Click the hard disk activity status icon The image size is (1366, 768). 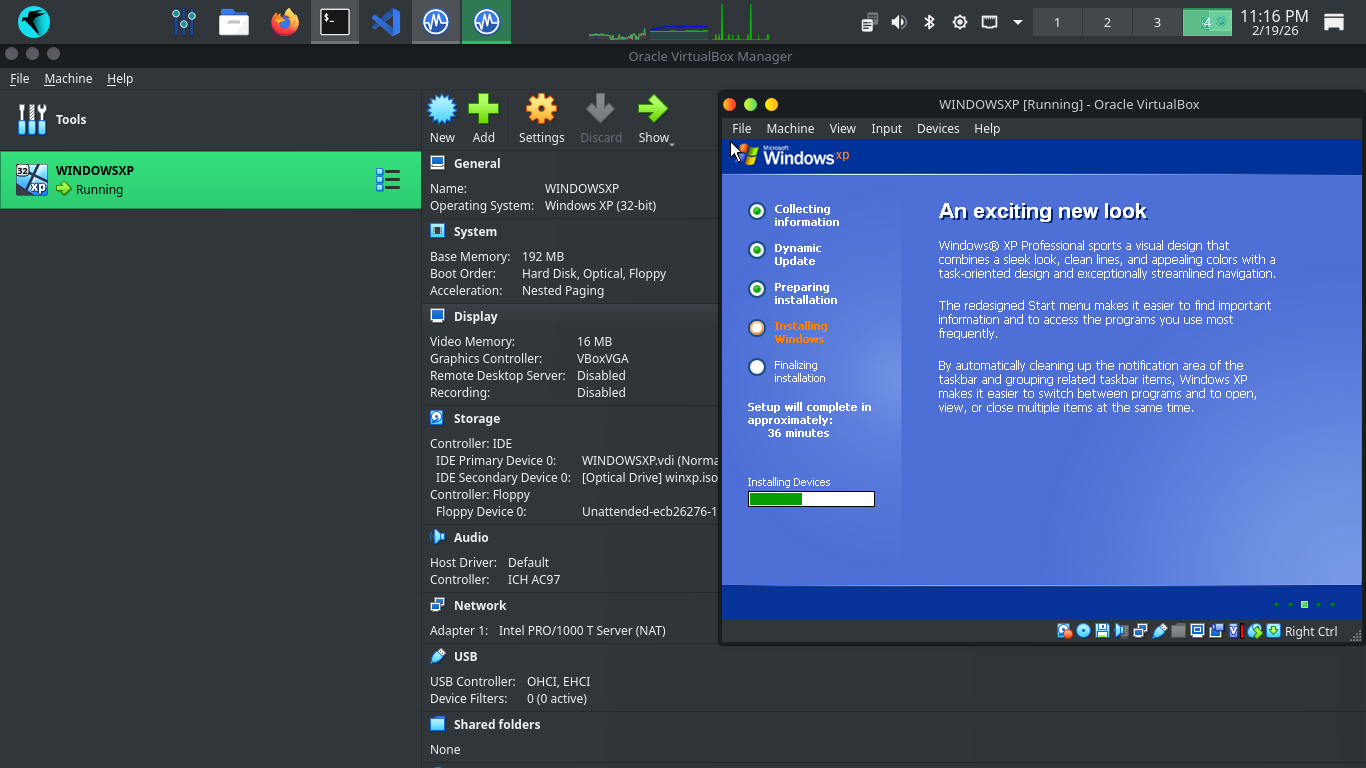pyautogui.click(x=1065, y=631)
